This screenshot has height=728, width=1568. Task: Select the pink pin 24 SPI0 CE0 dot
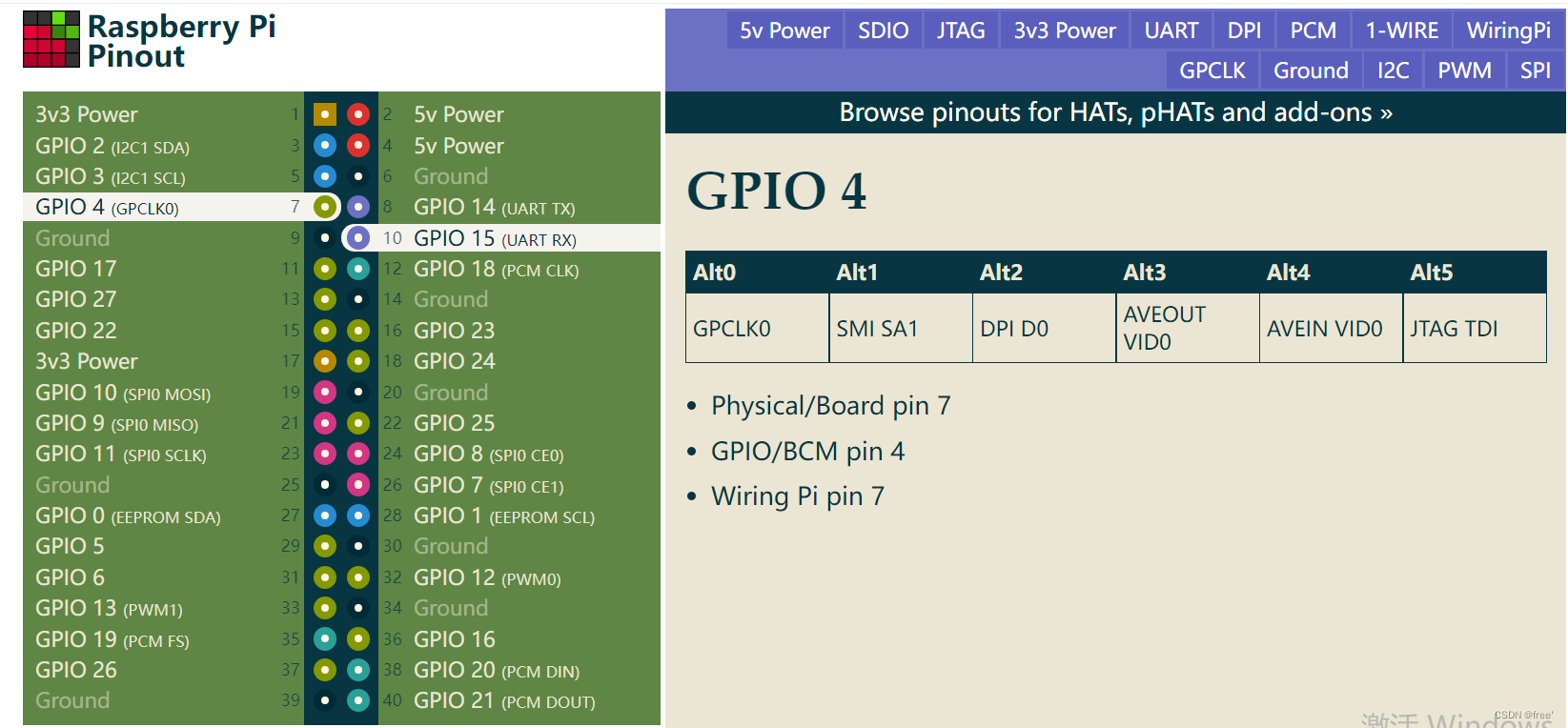coord(358,454)
